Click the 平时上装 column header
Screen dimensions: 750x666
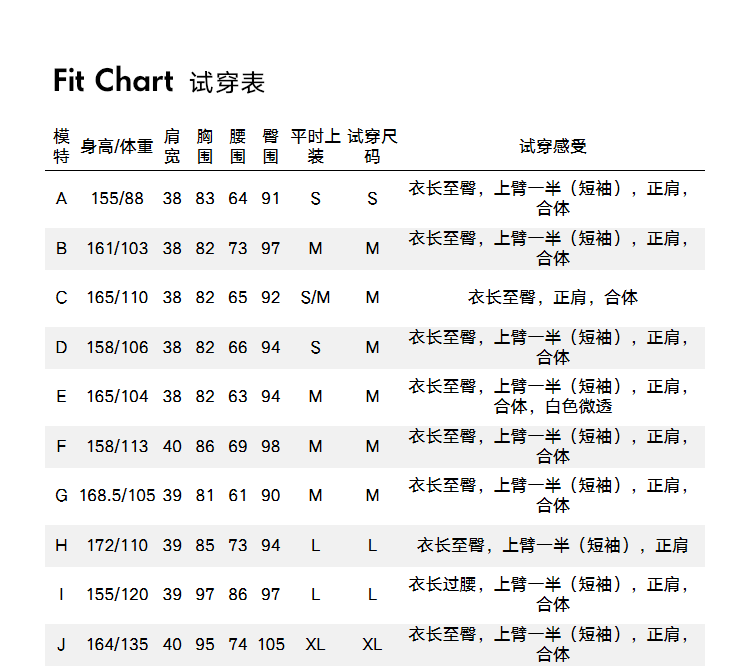[x=316, y=146]
